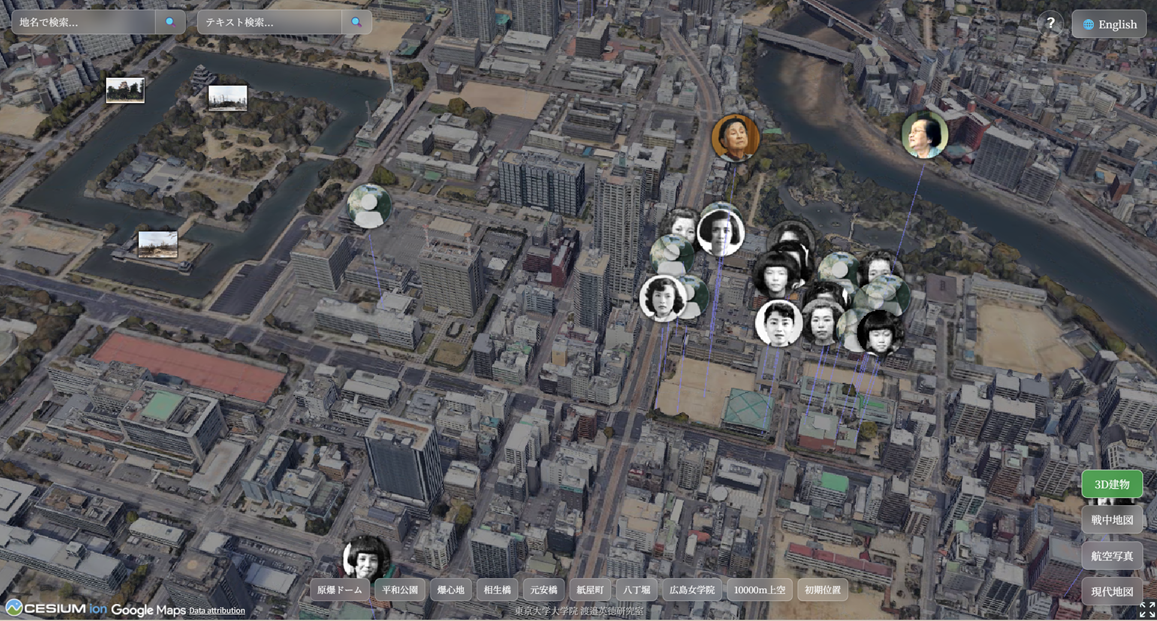Fly to 平和公園 viewpoint

click(x=400, y=590)
